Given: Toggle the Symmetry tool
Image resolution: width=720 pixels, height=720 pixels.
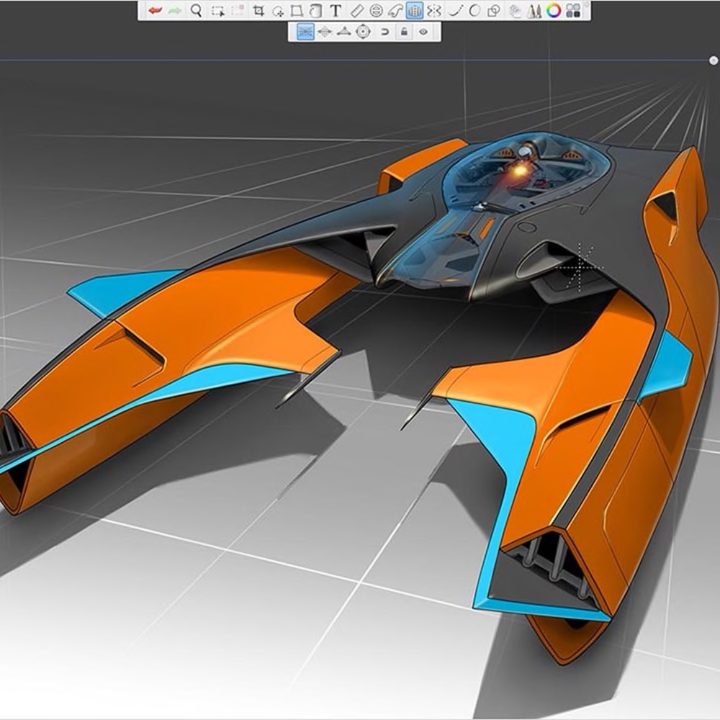Looking at the screenshot, I should [x=434, y=11].
